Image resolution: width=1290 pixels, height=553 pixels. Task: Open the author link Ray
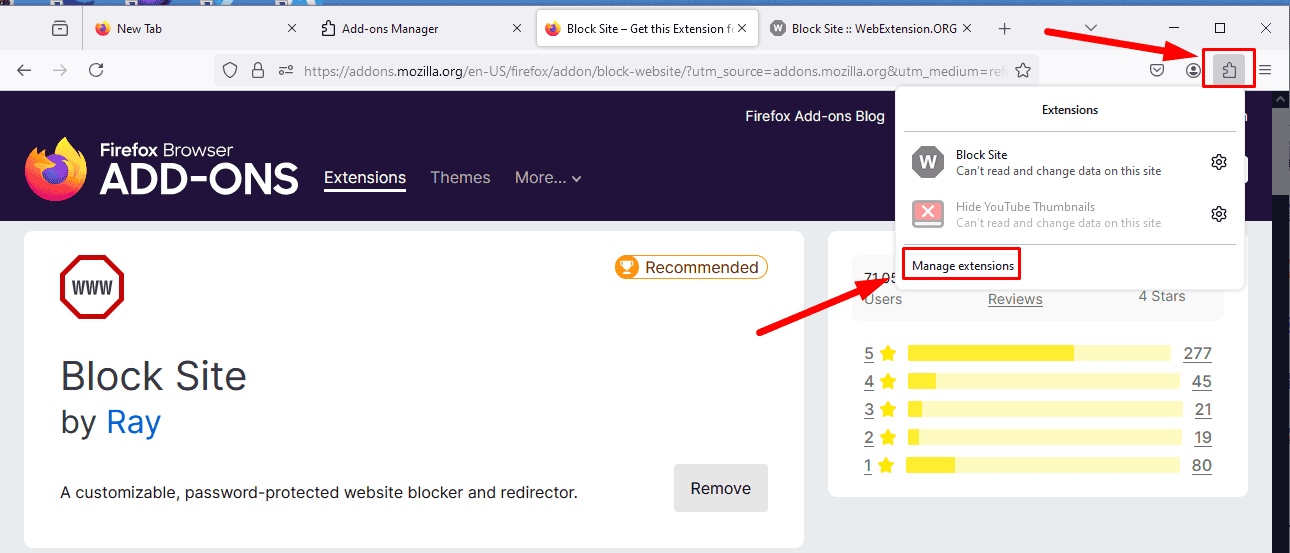click(134, 422)
